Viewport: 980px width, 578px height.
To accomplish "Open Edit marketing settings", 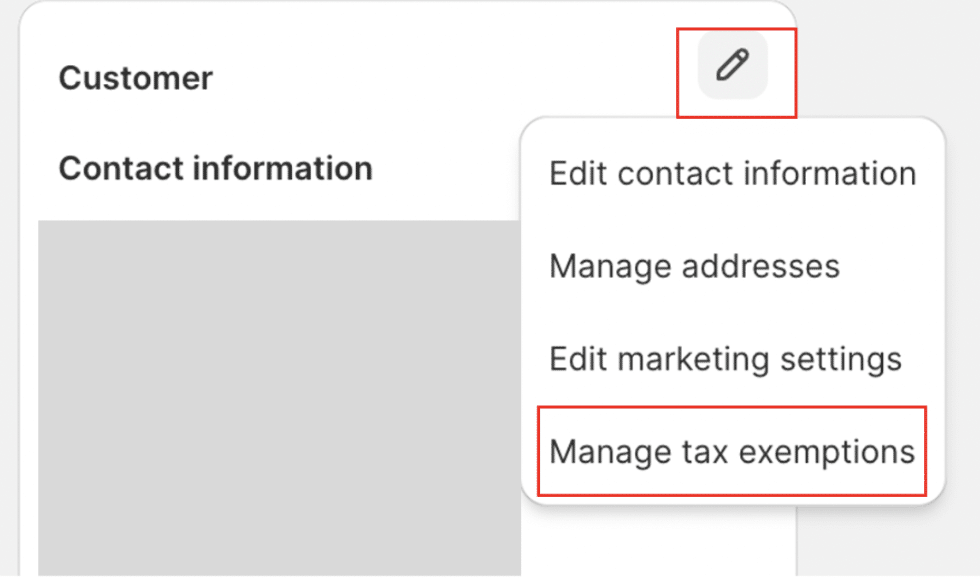I will 725,359.
